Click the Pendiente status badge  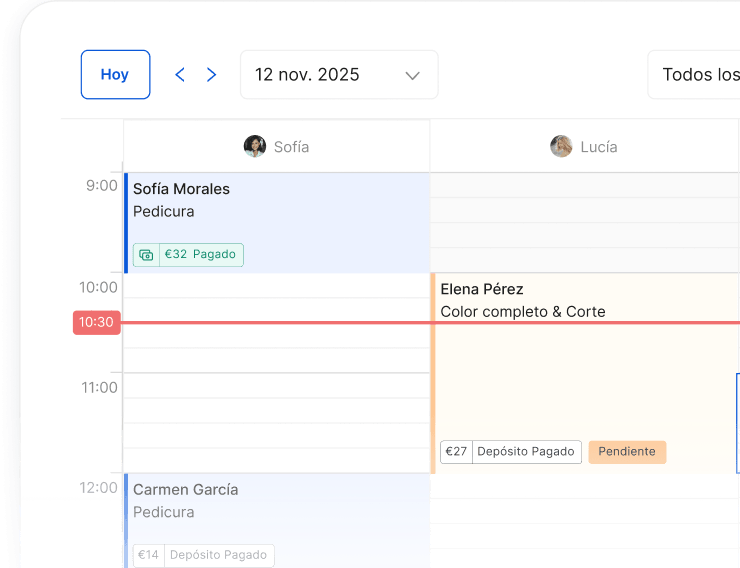[x=627, y=452]
